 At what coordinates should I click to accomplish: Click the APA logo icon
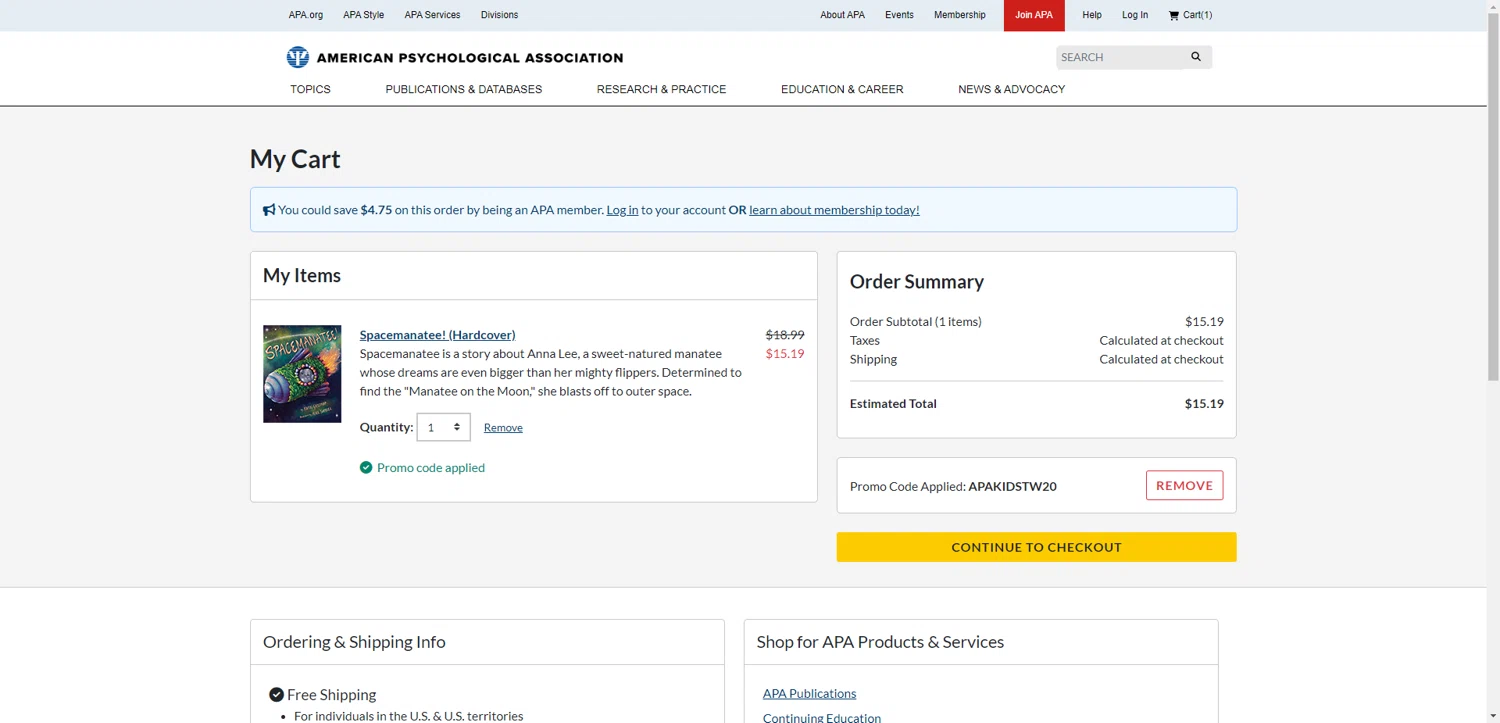tap(298, 57)
